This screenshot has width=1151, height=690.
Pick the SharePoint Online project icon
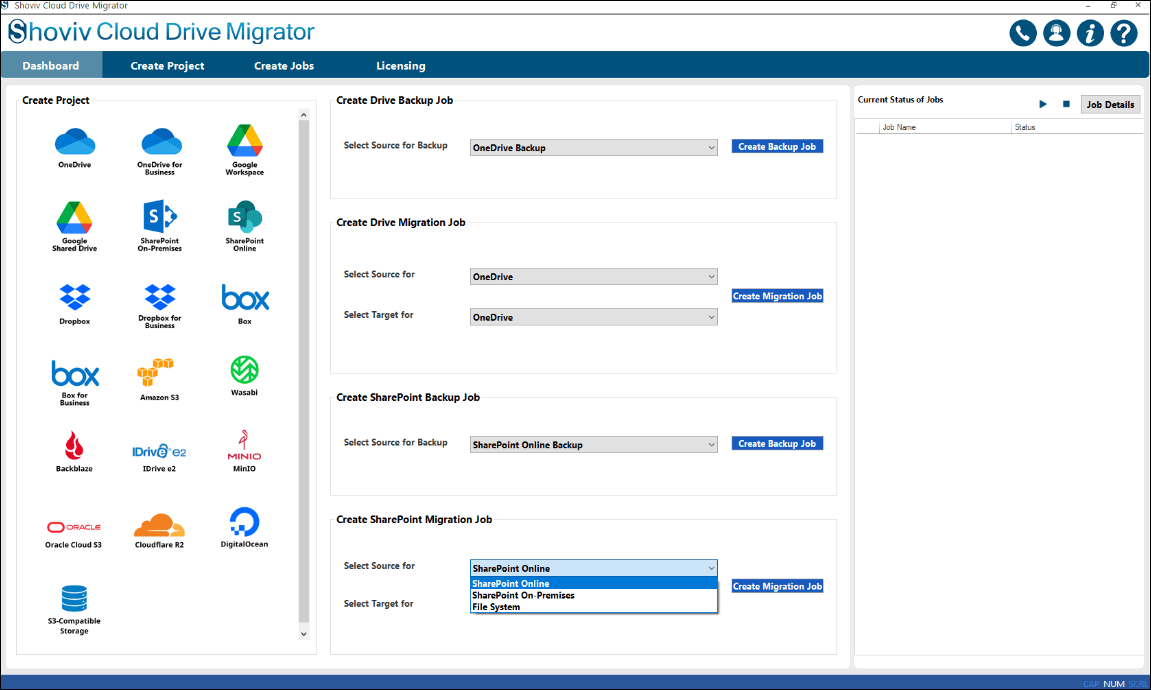tap(244, 217)
